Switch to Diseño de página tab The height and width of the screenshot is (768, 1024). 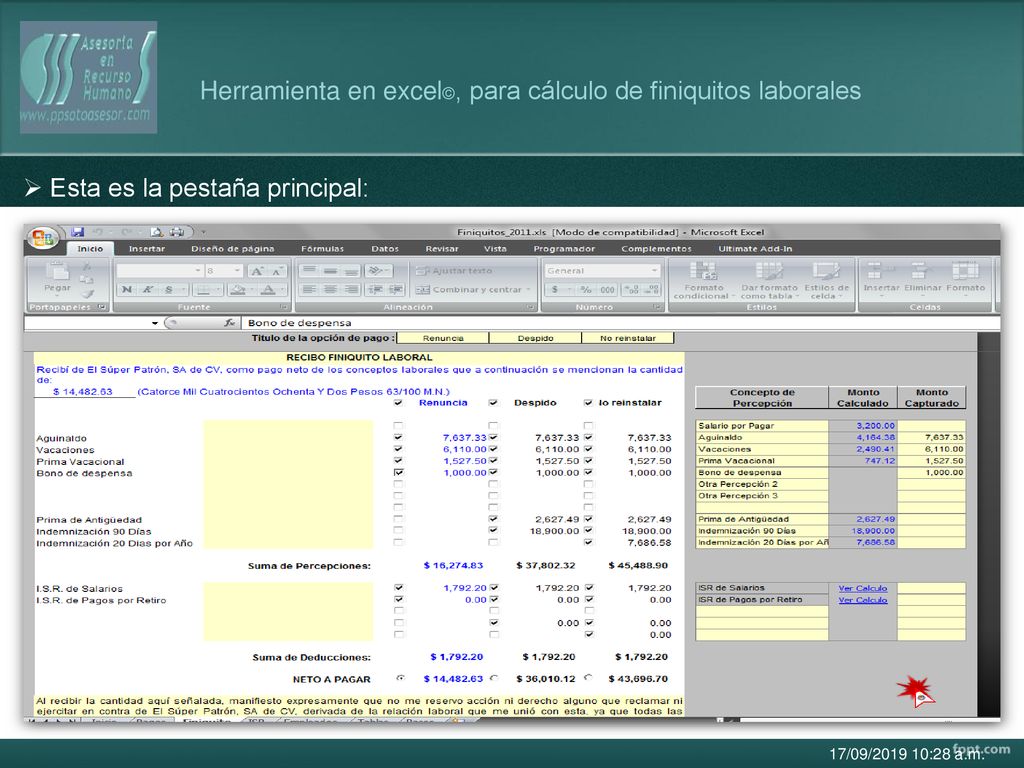pos(232,249)
